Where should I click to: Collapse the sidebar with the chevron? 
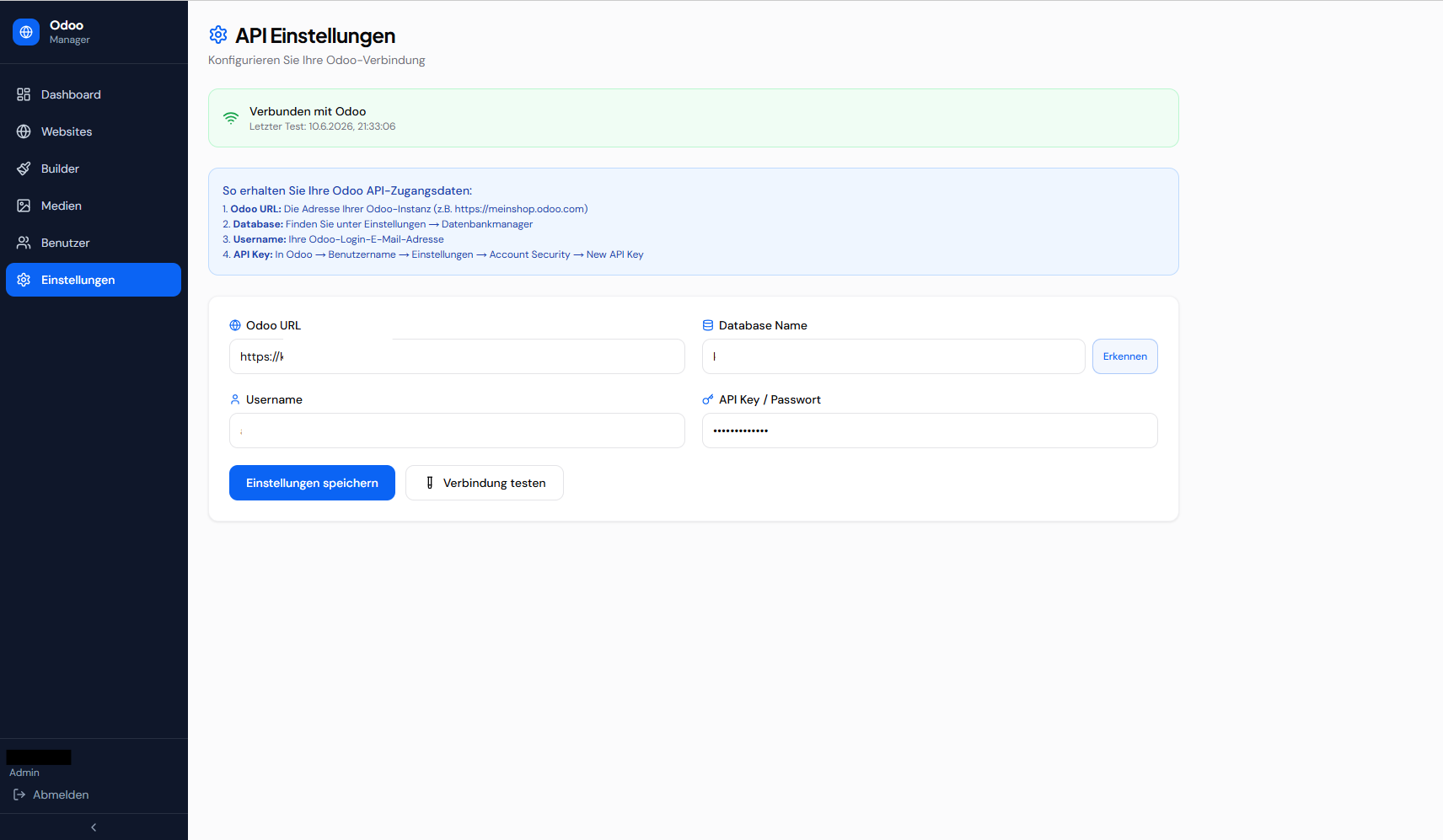[x=94, y=827]
